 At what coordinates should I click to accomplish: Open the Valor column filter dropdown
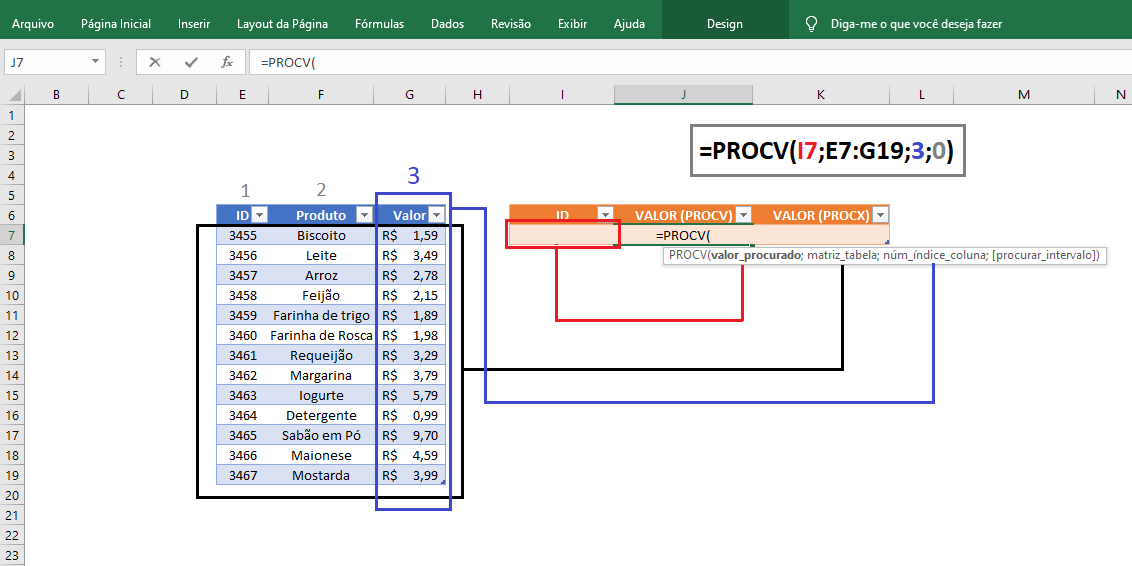click(436, 214)
